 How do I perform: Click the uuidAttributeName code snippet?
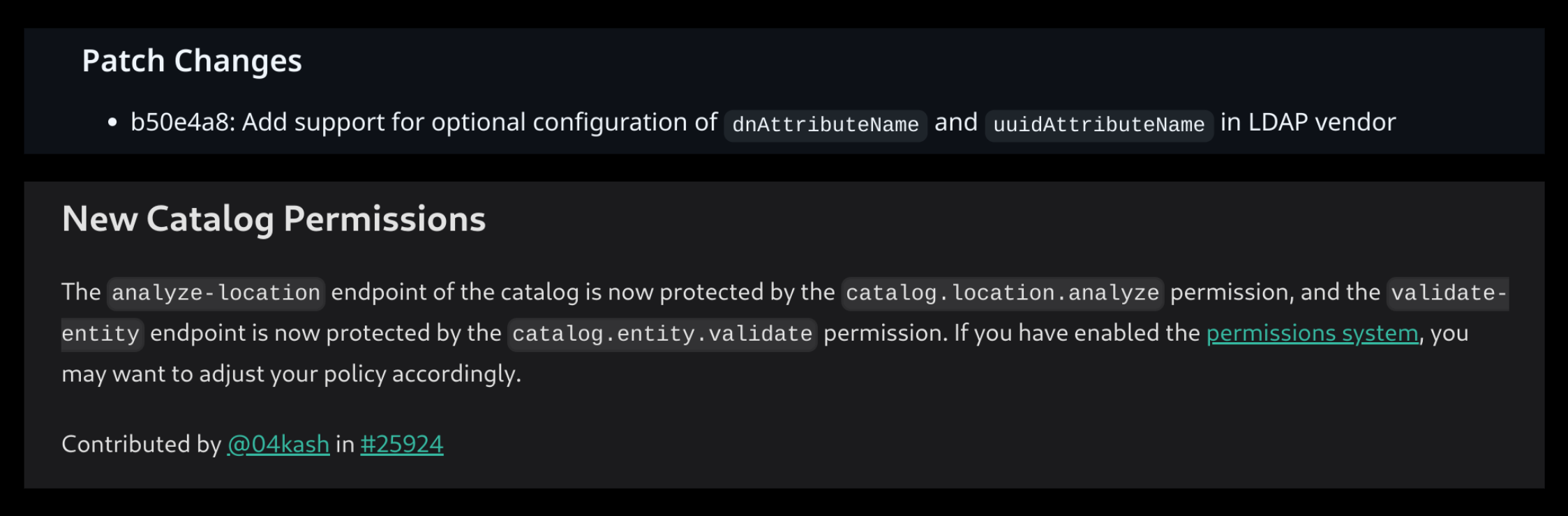click(x=1098, y=125)
